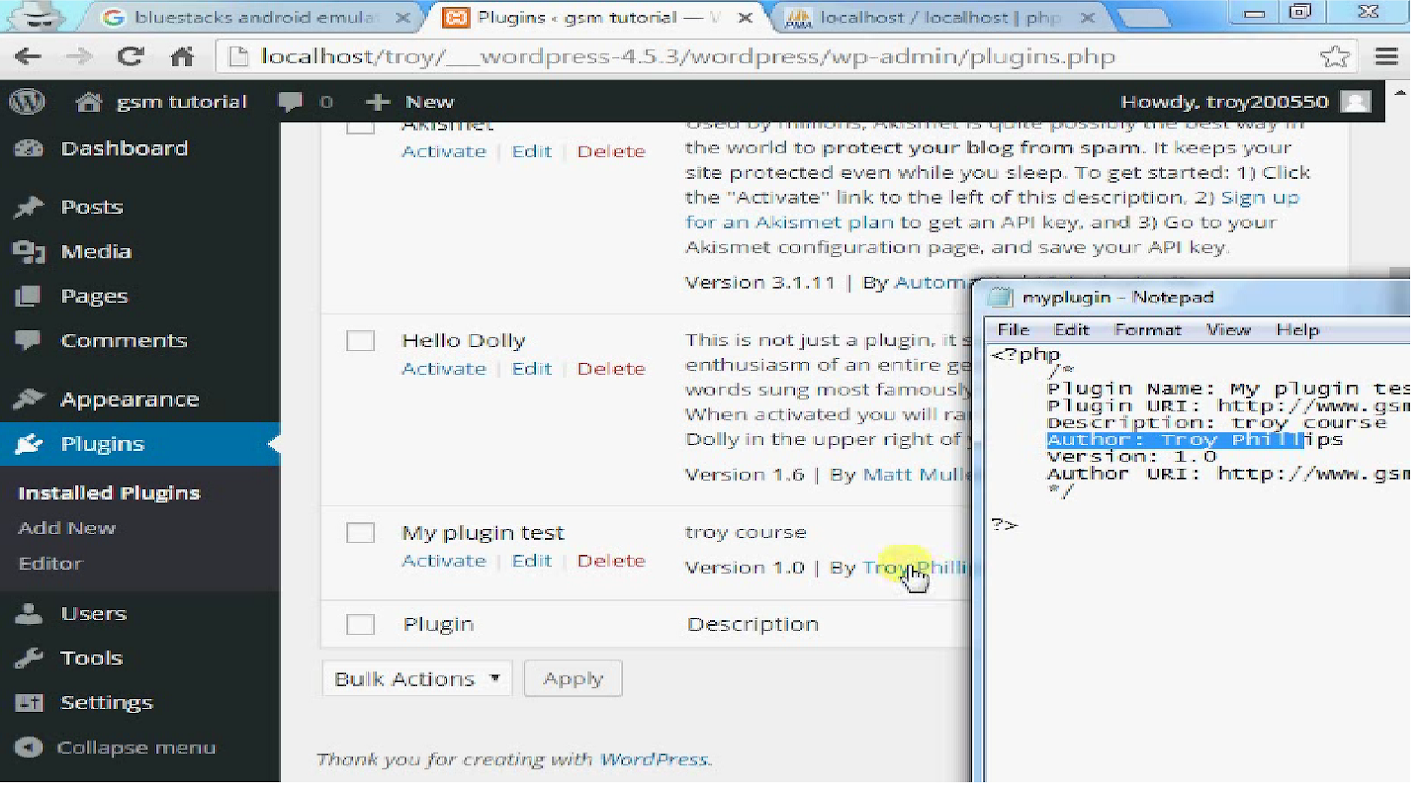Open the WordPress footer link
The image size is (1422, 800).
point(654,759)
